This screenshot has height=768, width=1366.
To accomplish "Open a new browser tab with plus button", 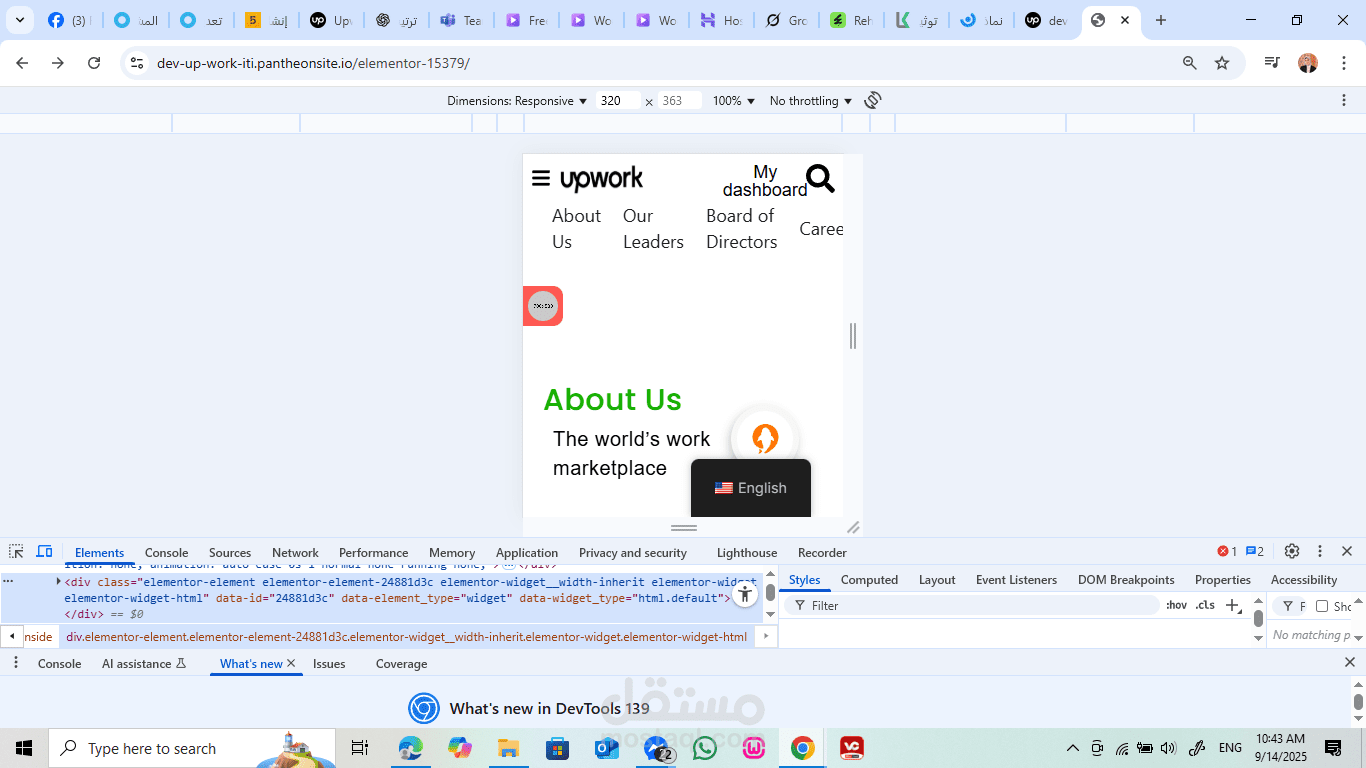I will 1160,20.
